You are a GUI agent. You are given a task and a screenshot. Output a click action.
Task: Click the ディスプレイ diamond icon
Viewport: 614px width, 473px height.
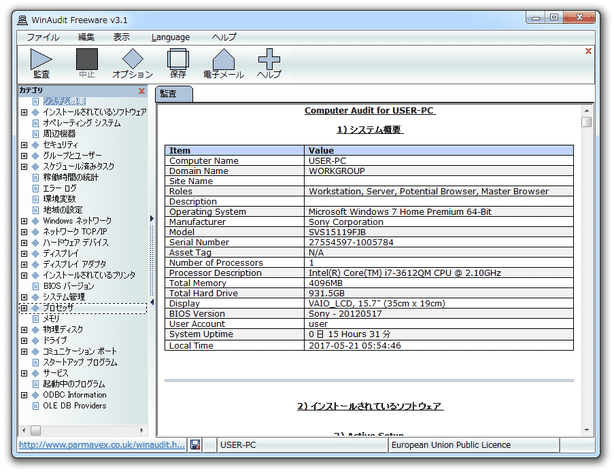pos(35,254)
